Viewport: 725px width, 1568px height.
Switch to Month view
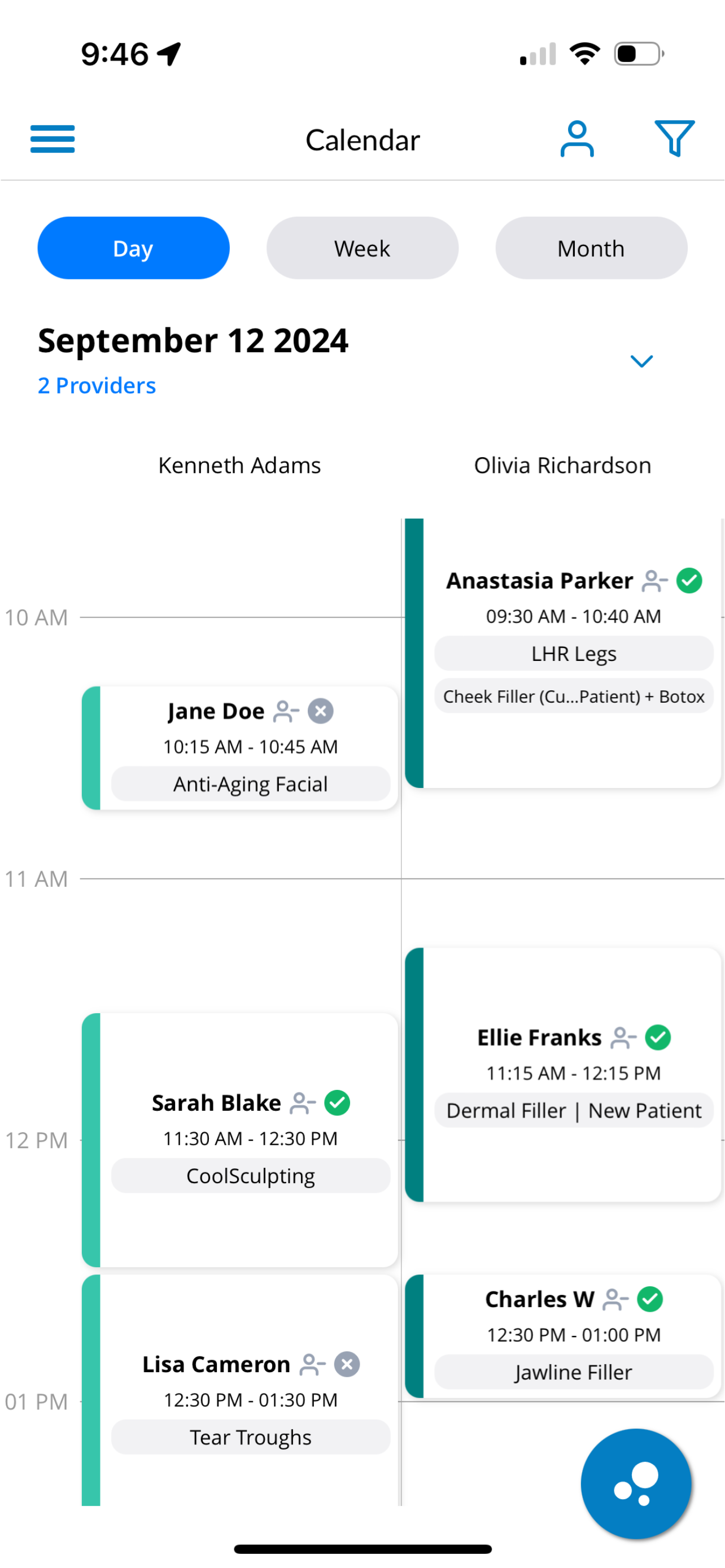click(591, 248)
